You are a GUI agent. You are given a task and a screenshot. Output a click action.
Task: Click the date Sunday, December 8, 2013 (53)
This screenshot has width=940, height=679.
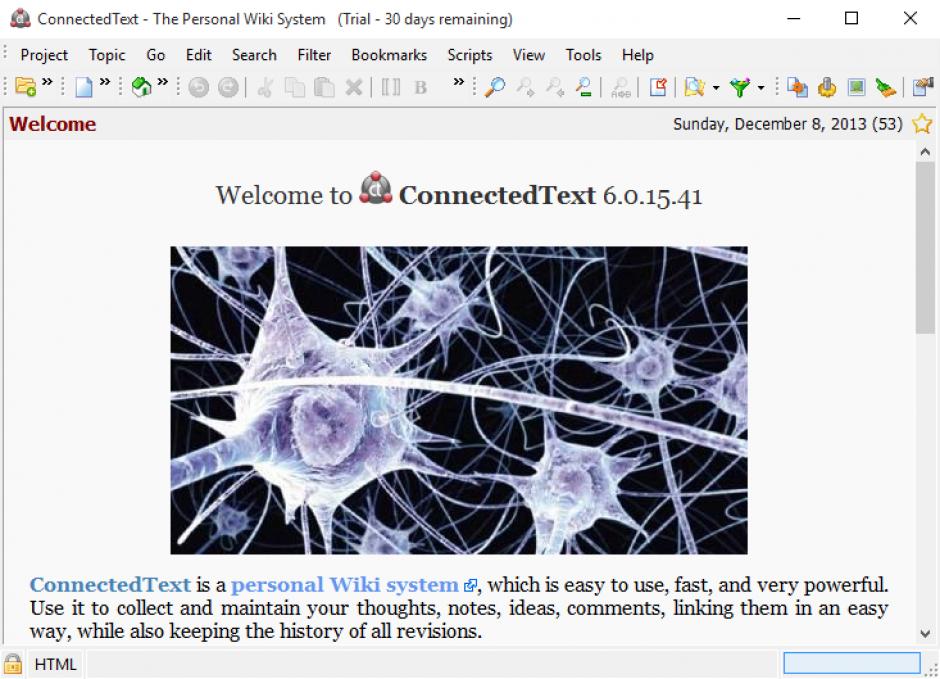point(787,124)
